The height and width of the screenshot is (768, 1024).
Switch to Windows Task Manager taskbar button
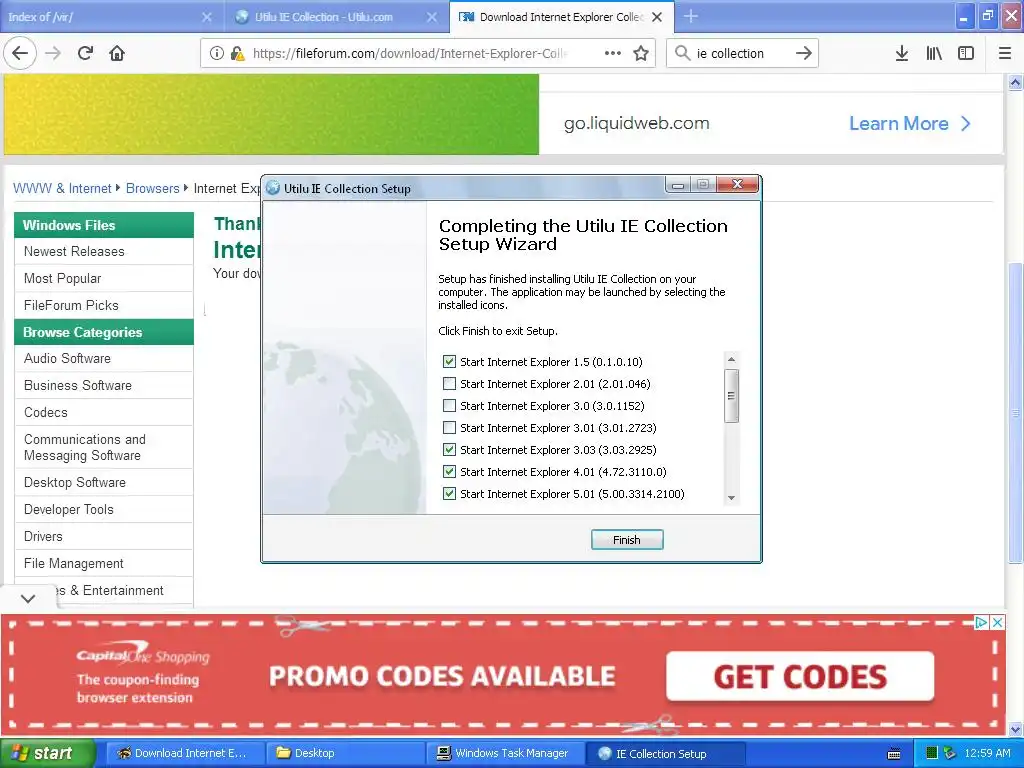tap(504, 754)
